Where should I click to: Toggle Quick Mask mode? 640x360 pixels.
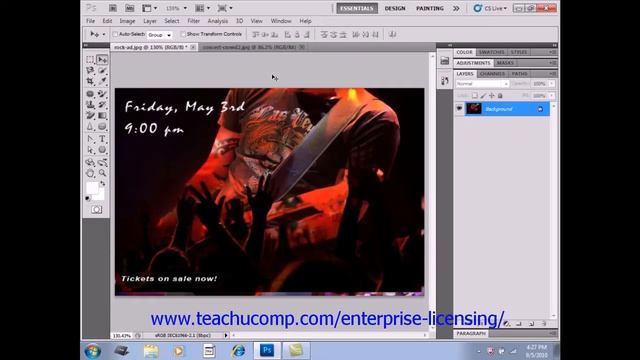coord(96,209)
